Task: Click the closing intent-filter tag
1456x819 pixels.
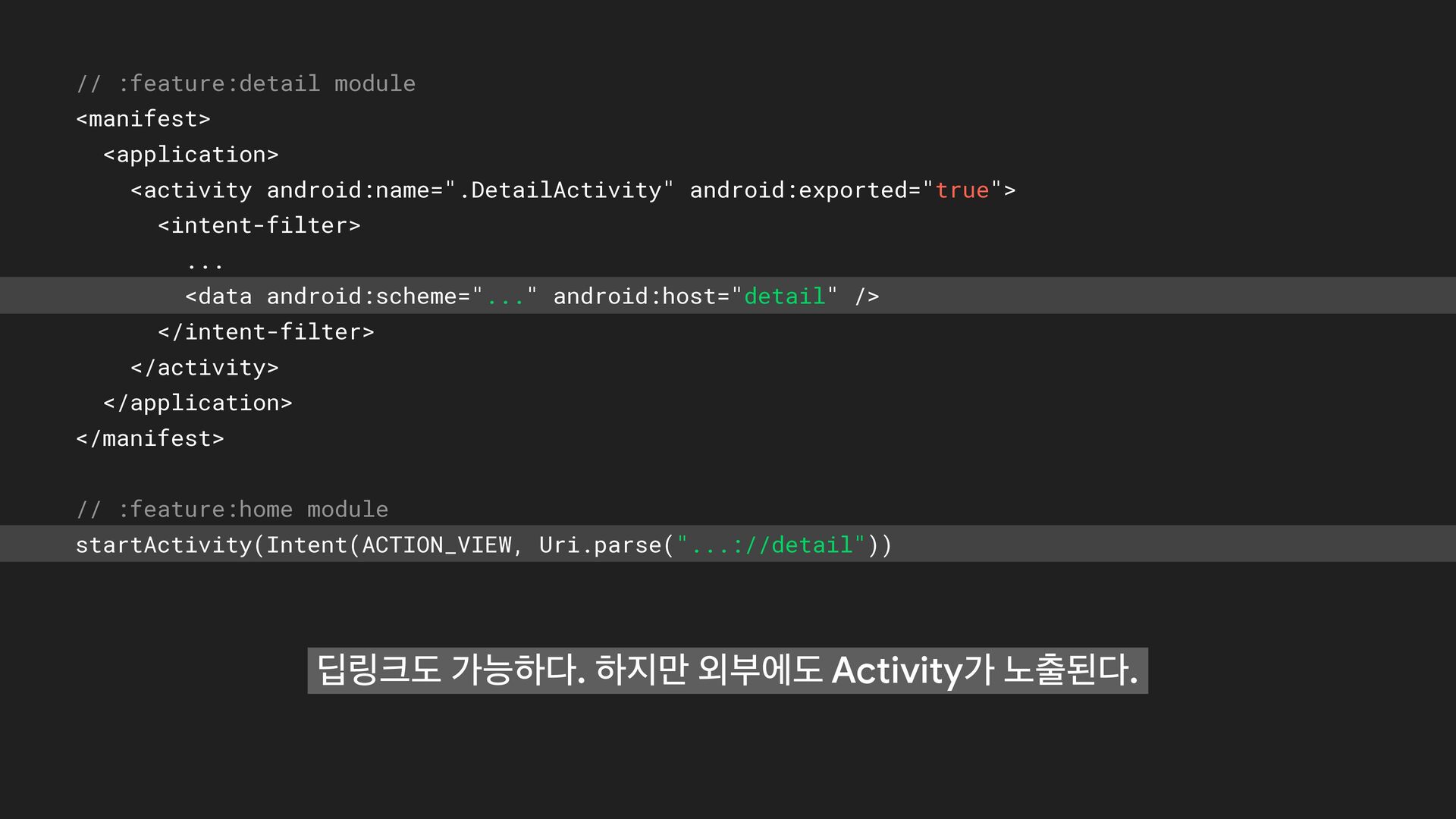Action: [x=266, y=332]
